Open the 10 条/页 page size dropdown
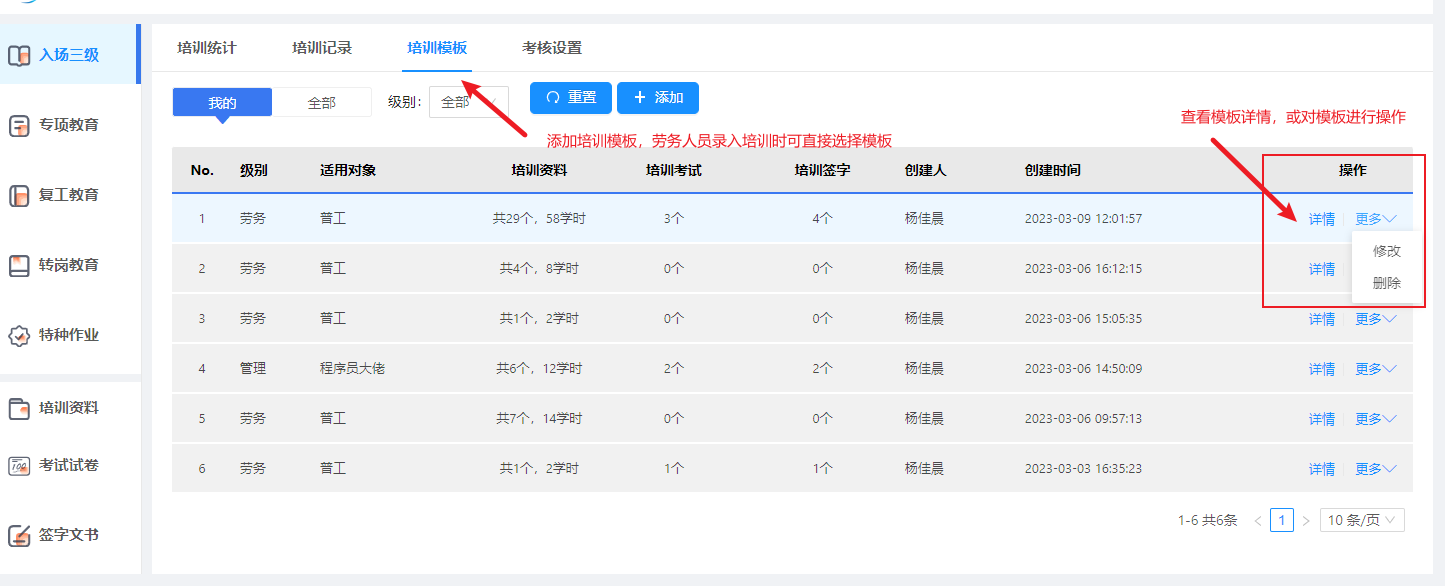 1363,520
